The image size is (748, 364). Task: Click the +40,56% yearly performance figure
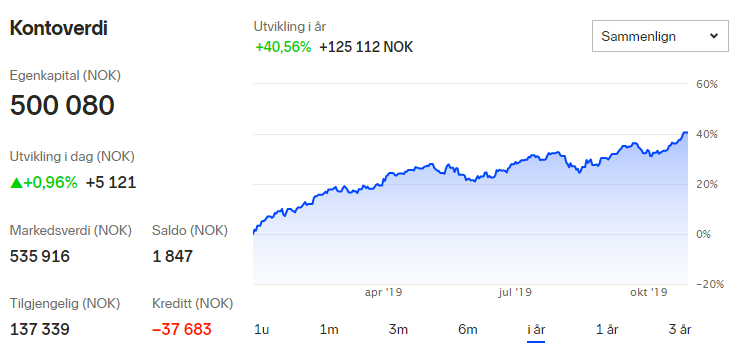pos(283,47)
